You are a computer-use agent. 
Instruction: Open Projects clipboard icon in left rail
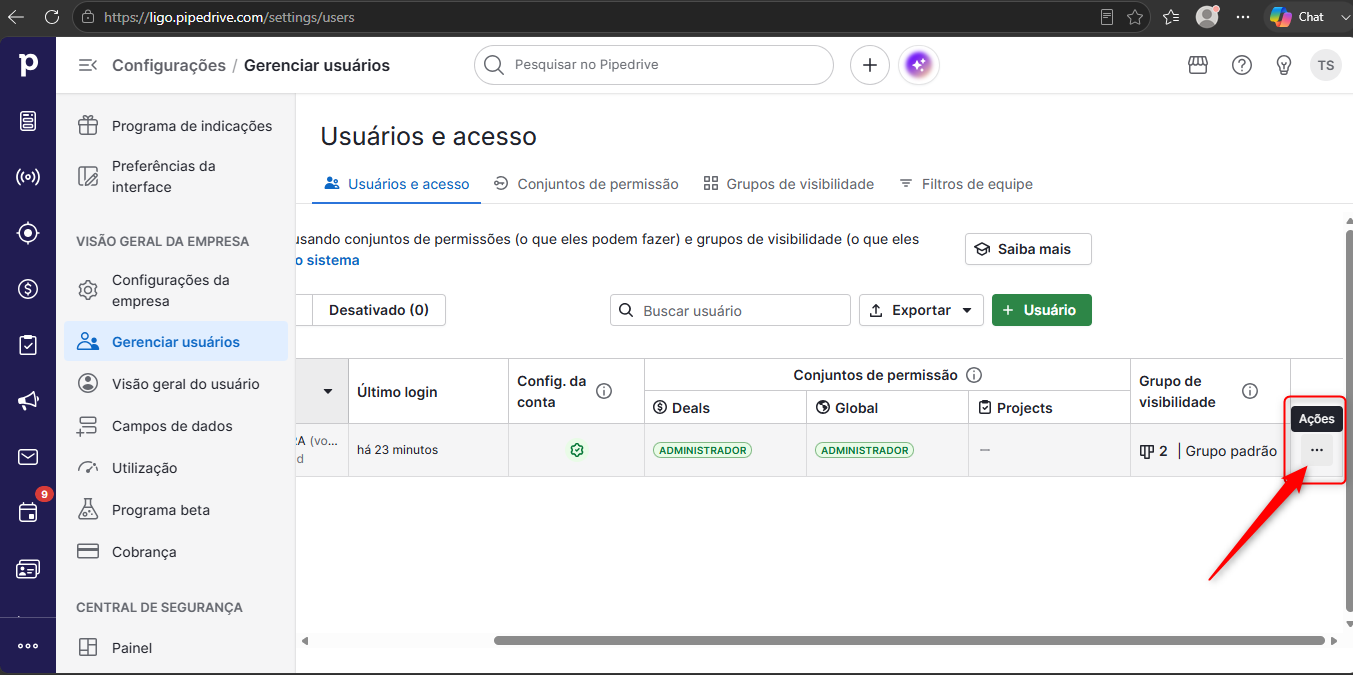tap(28, 345)
